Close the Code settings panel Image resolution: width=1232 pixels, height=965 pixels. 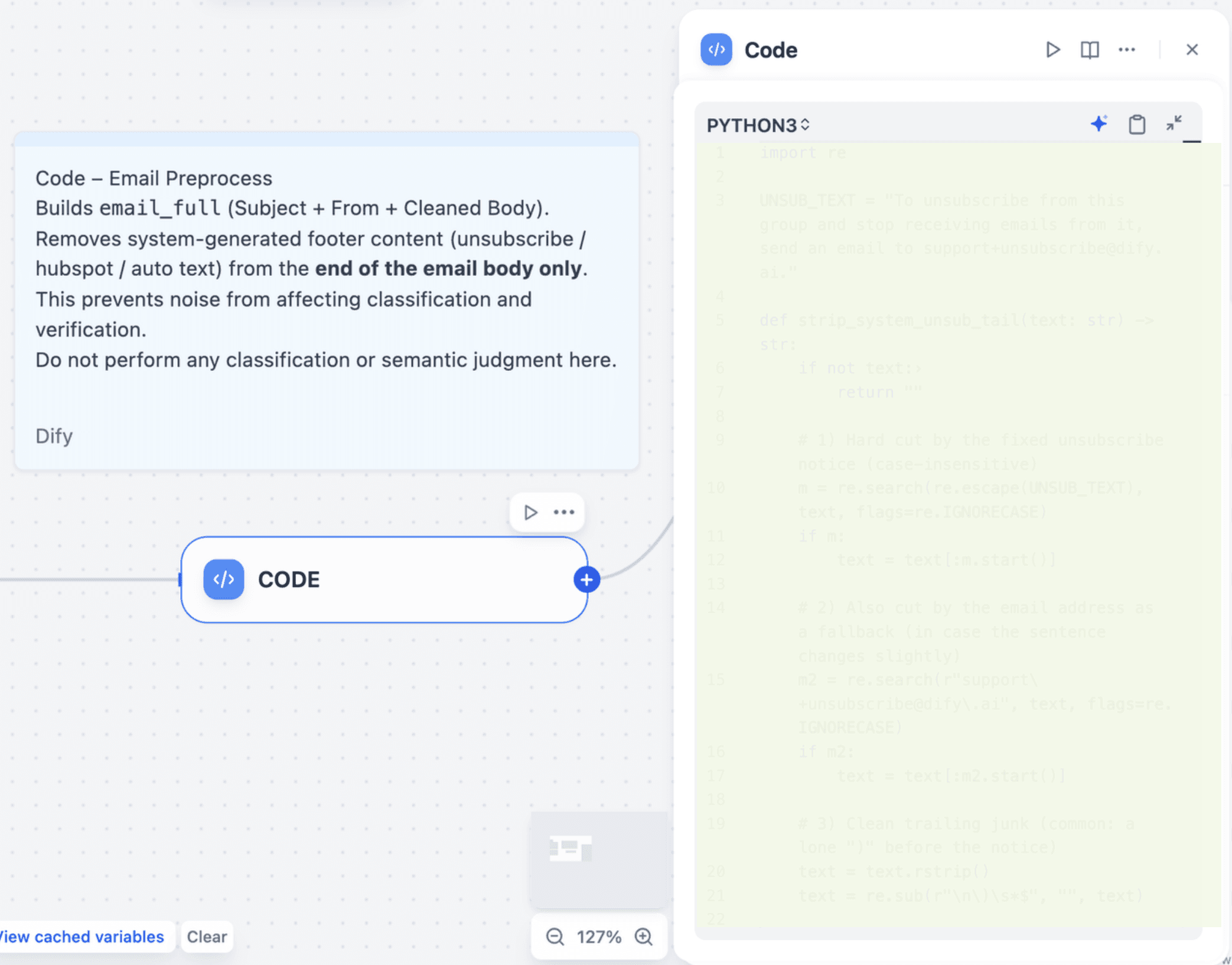coord(1192,50)
